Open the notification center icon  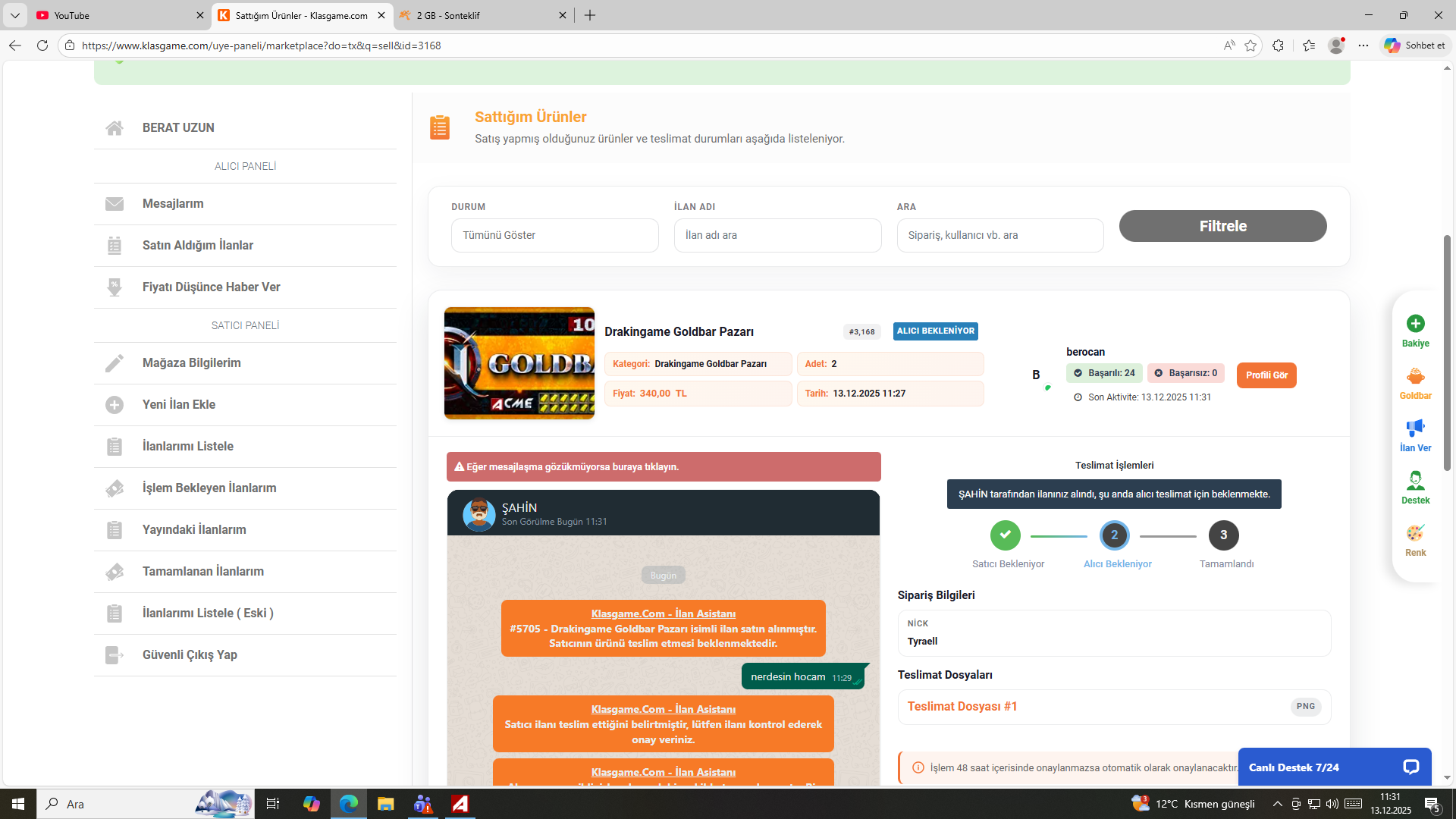pyautogui.click(x=1432, y=804)
